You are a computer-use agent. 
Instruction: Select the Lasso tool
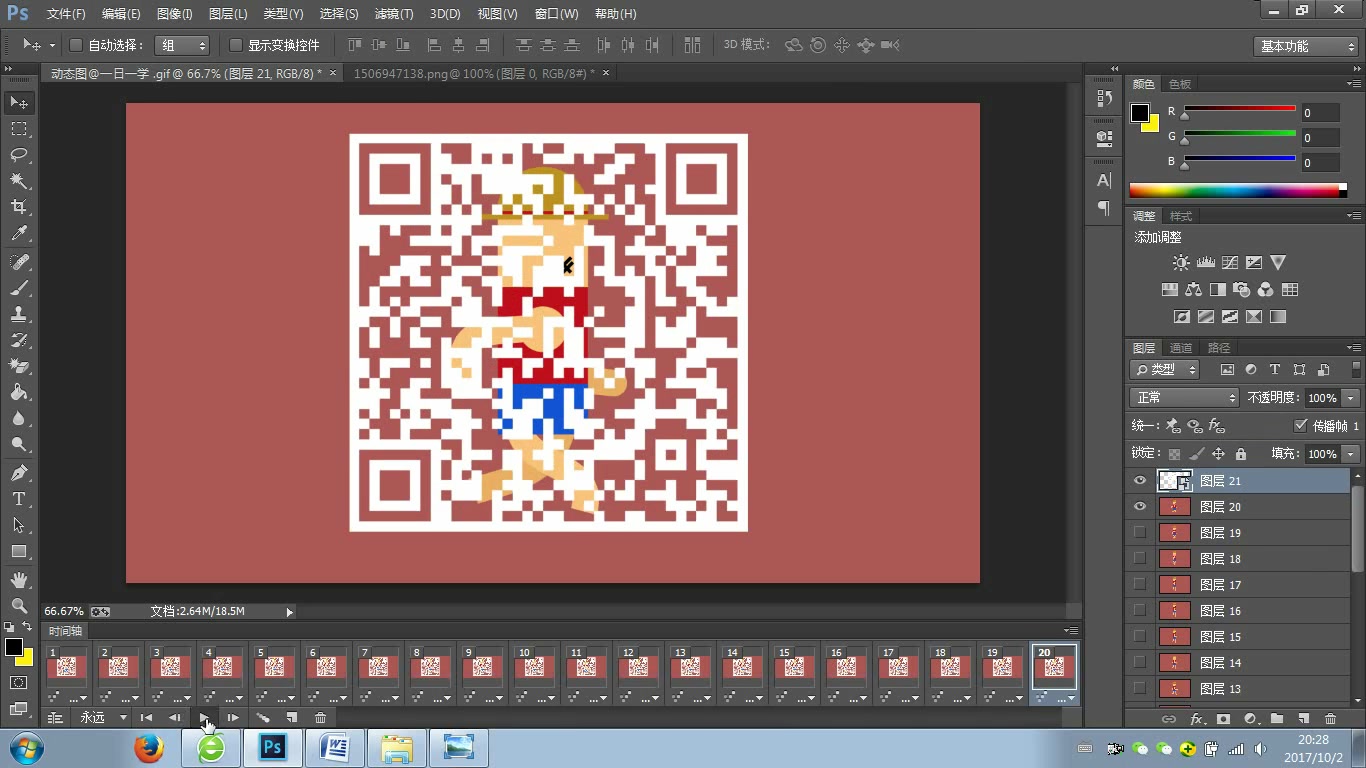(x=19, y=155)
